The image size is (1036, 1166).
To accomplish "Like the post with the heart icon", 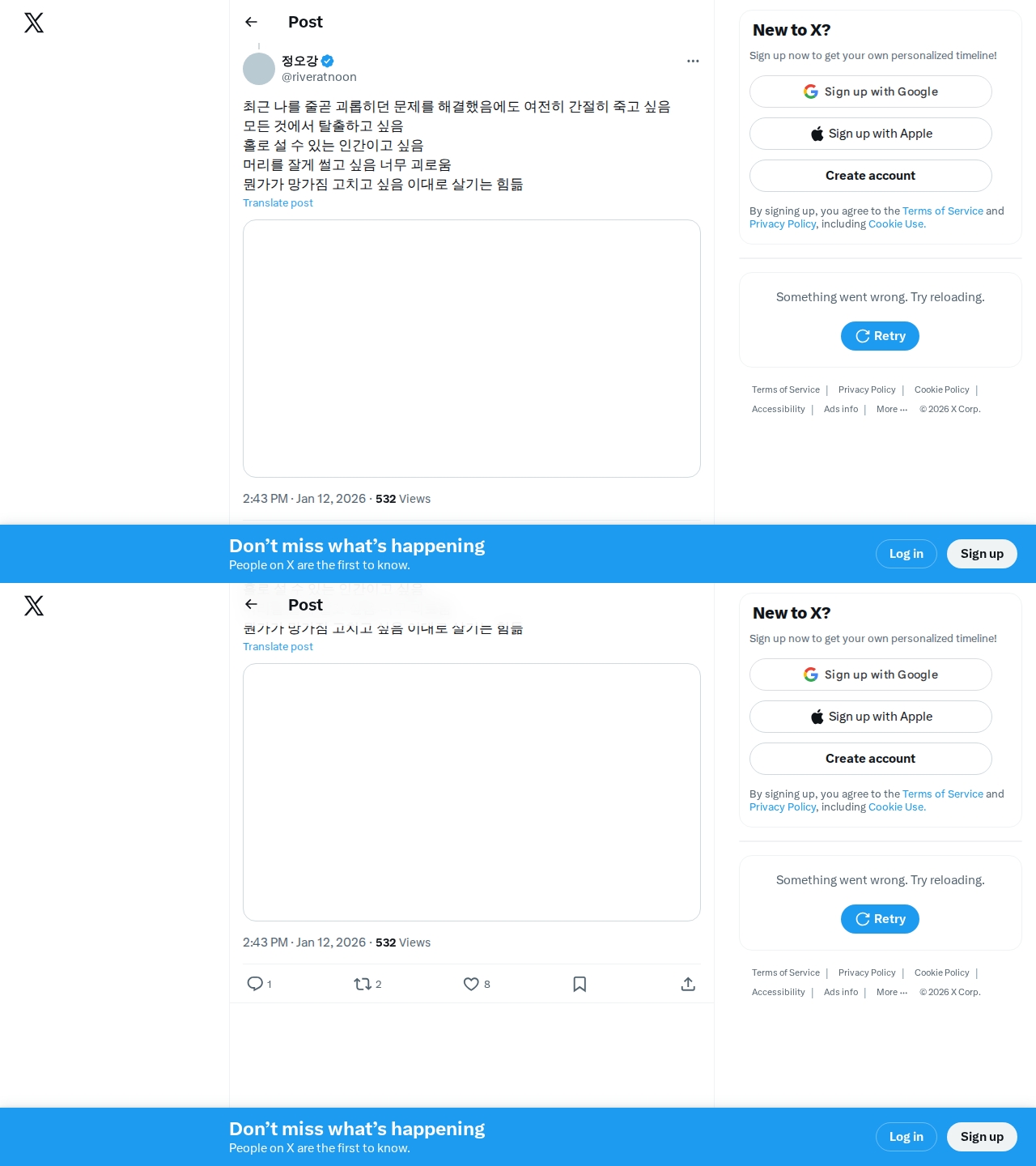I will pyautogui.click(x=471, y=984).
